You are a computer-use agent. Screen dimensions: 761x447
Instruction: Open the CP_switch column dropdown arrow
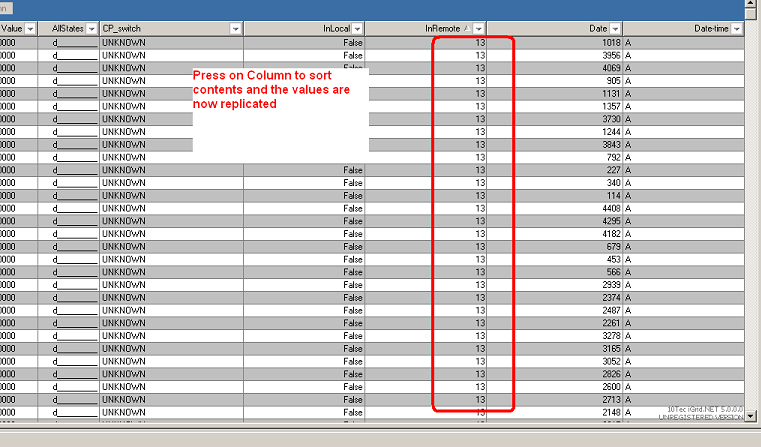click(x=235, y=29)
